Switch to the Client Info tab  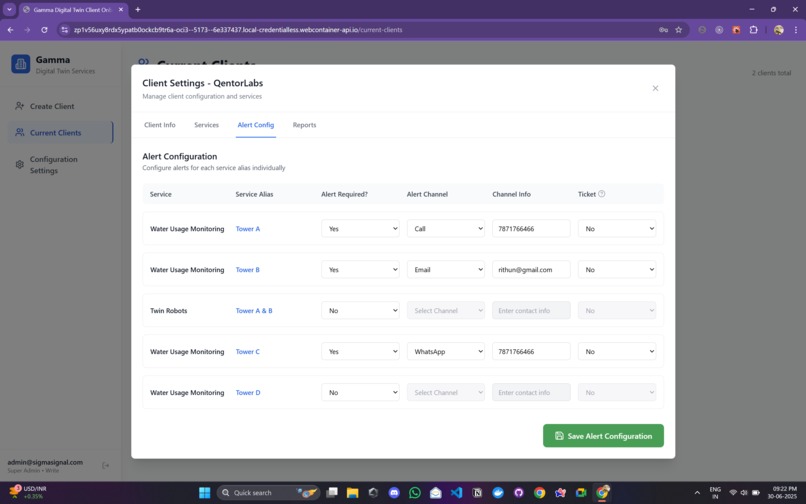pyautogui.click(x=160, y=125)
